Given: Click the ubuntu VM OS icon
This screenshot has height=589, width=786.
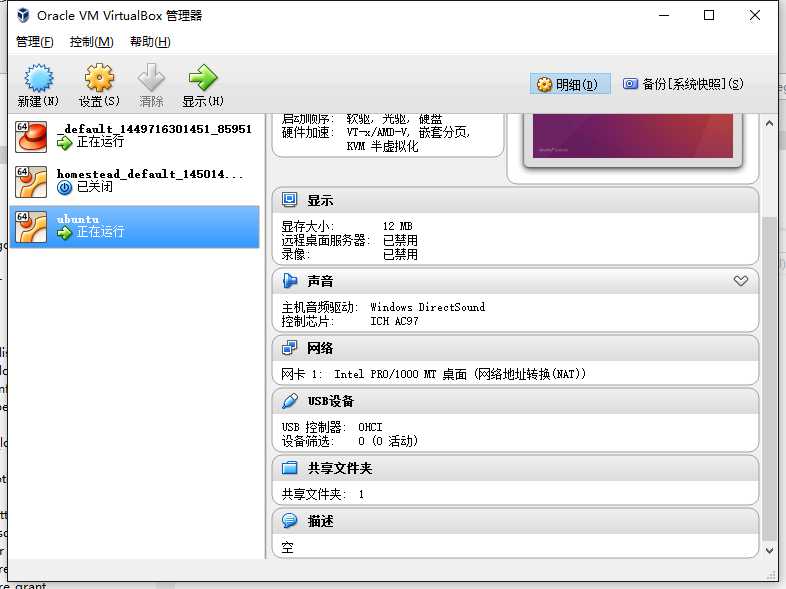Looking at the screenshot, I should click(x=31, y=227).
